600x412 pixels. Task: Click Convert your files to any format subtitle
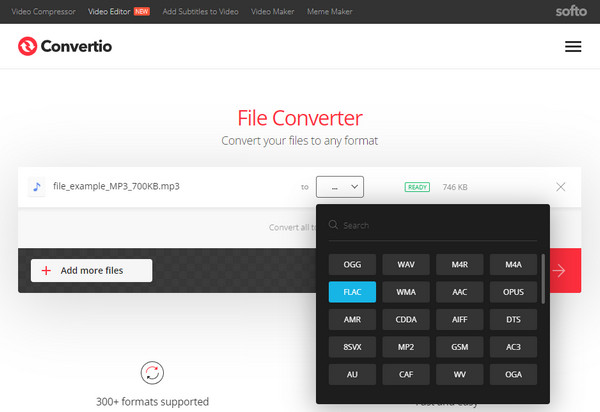[x=300, y=141]
